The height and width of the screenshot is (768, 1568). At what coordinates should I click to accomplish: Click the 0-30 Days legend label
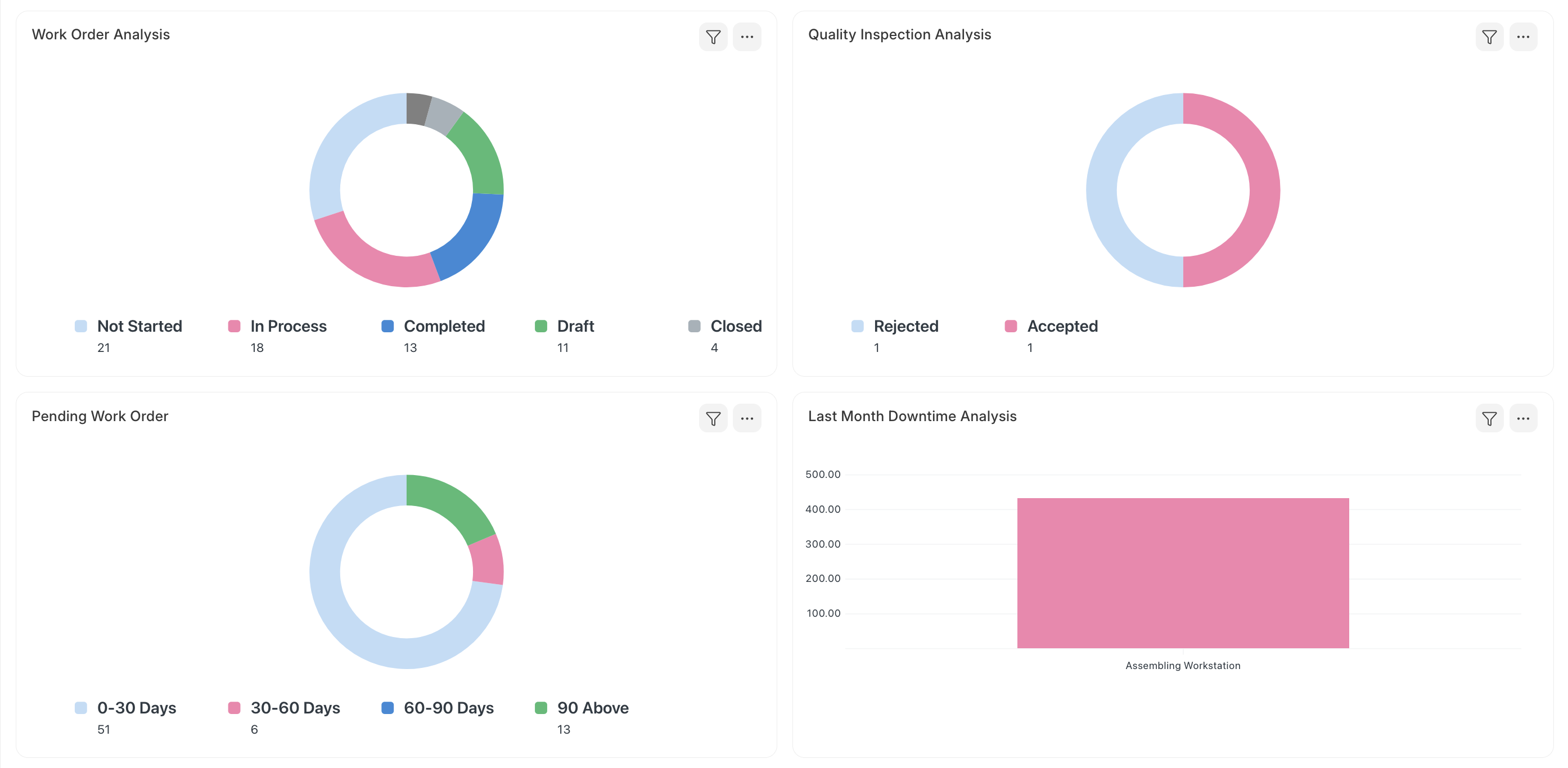click(x=136, y=708)
